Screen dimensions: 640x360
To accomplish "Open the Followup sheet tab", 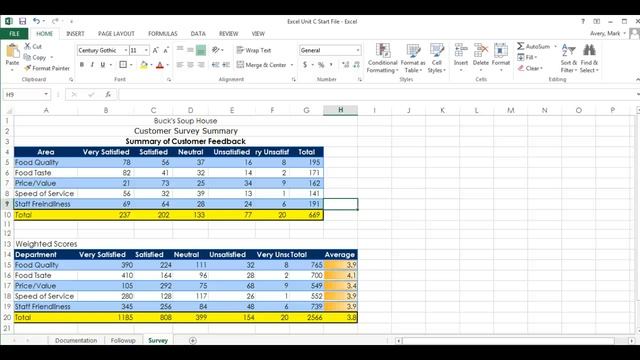I will [123, 340].
